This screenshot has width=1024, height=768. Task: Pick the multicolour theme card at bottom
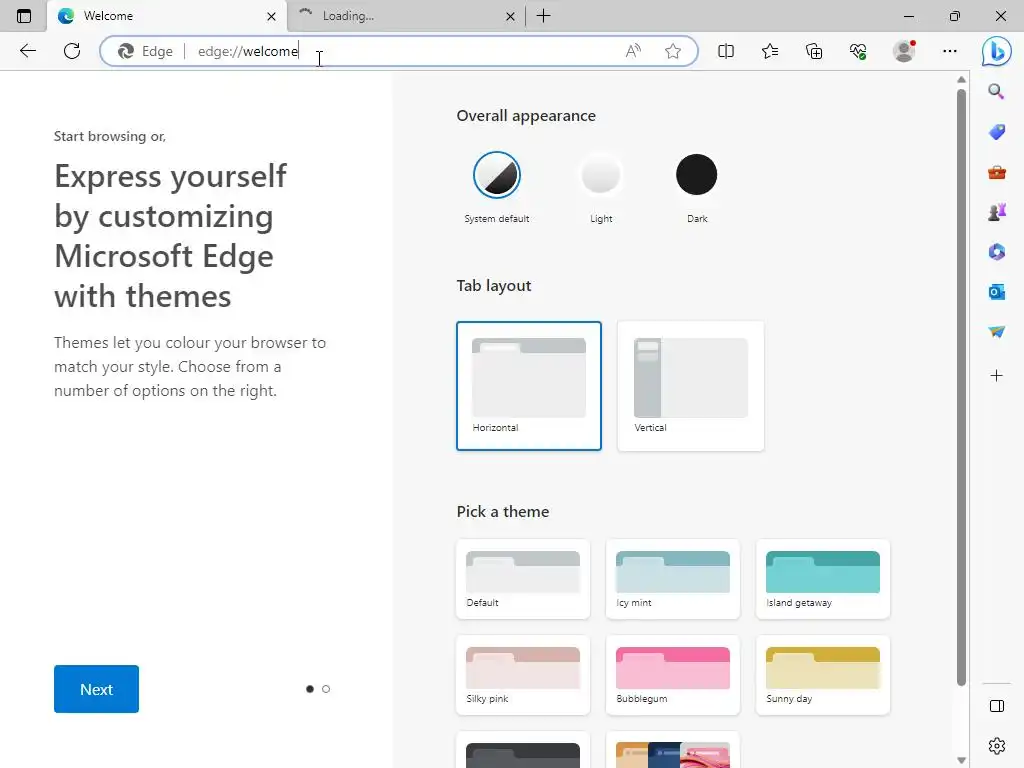pyautogui.click(x=673, y=751)
